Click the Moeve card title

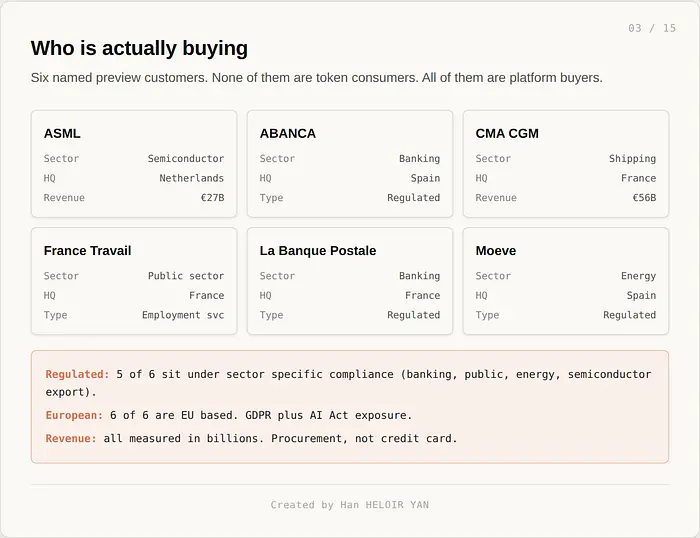tap(496, 251)
